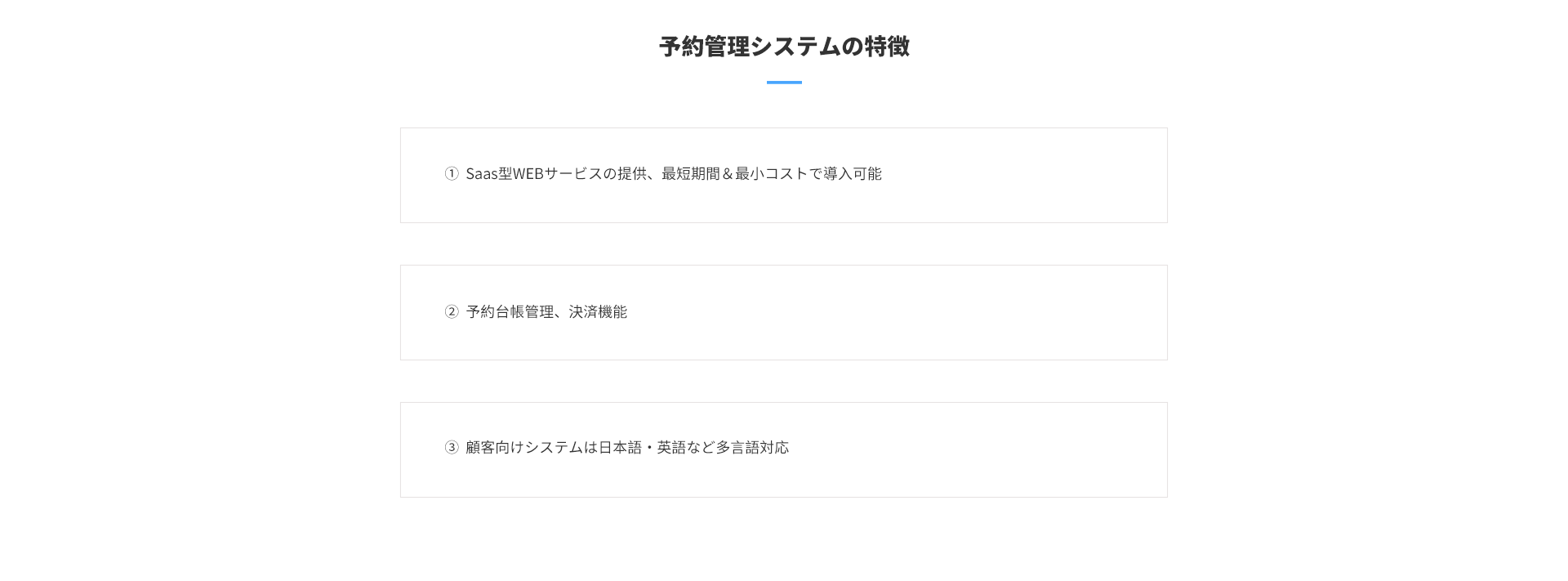
Task: Click the word 特徴 in the heading
Action: pyautogui.click(x=887, y=47)
